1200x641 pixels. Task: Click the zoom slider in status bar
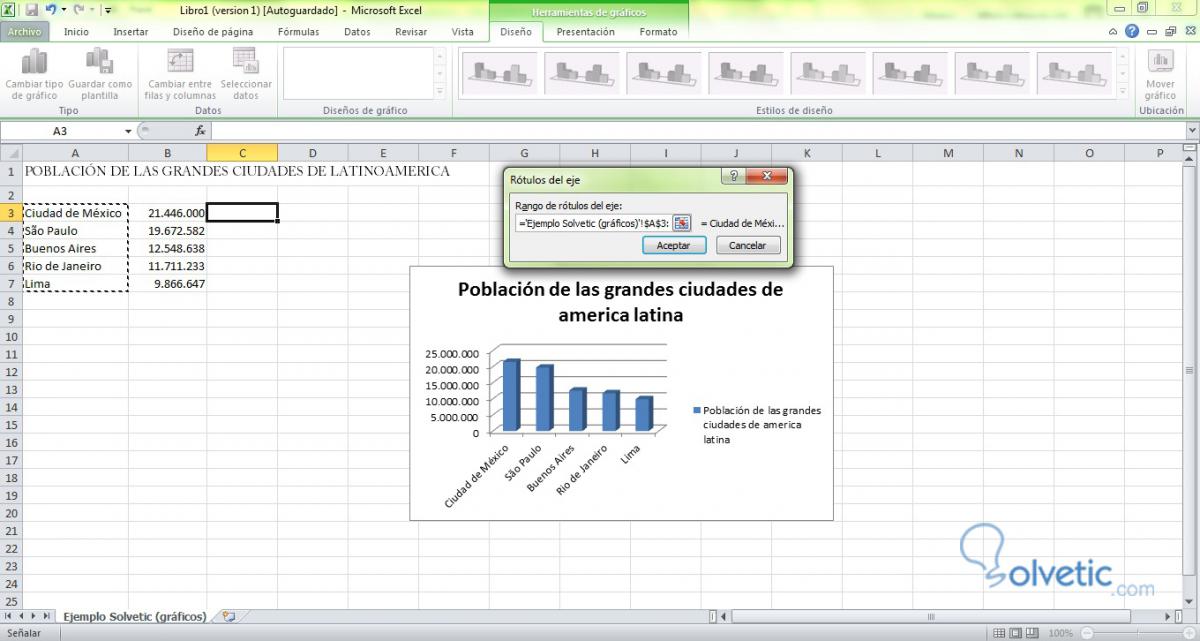[x=1136, y=633]
